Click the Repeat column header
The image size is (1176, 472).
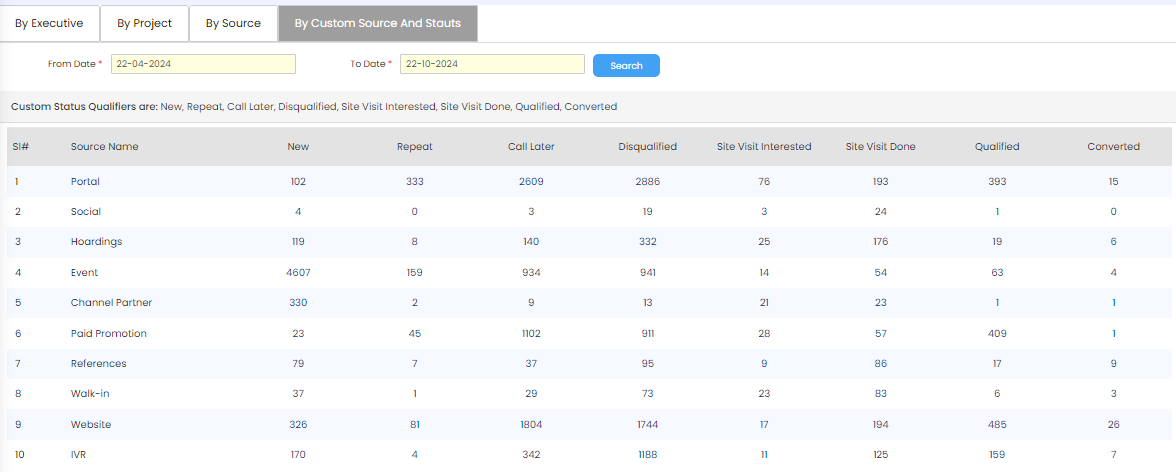415,147
